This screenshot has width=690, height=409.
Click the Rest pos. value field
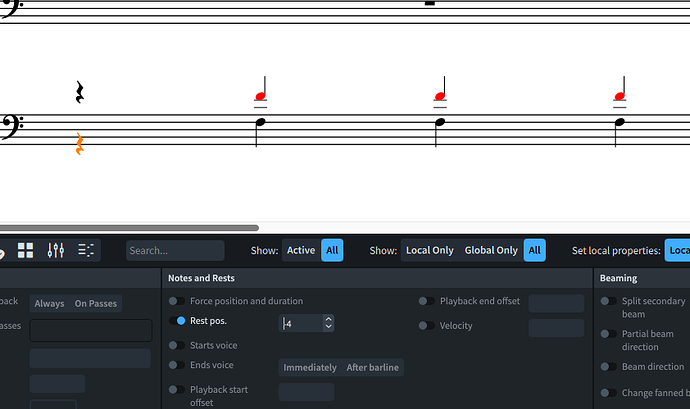click(301, 323)
